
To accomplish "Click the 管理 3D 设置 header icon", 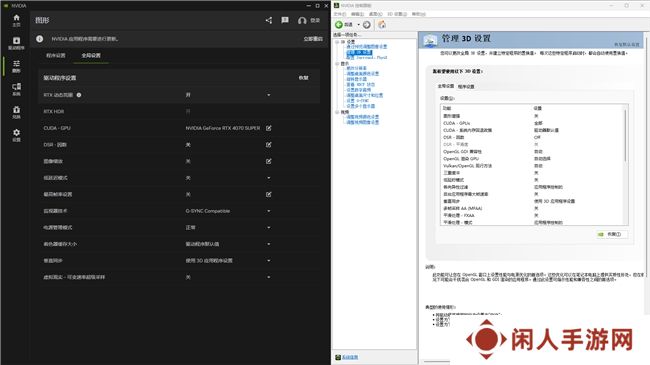I will pyautogui.click(x=430, y=40).
